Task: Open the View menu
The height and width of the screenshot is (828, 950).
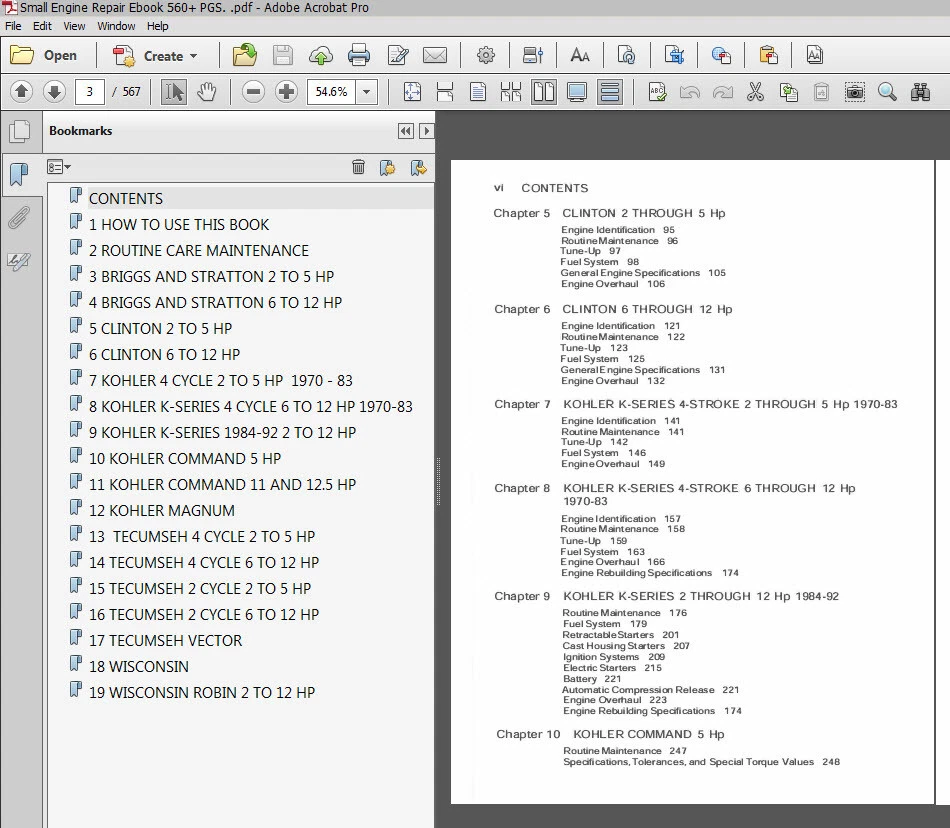Action: tap(74, 26)
